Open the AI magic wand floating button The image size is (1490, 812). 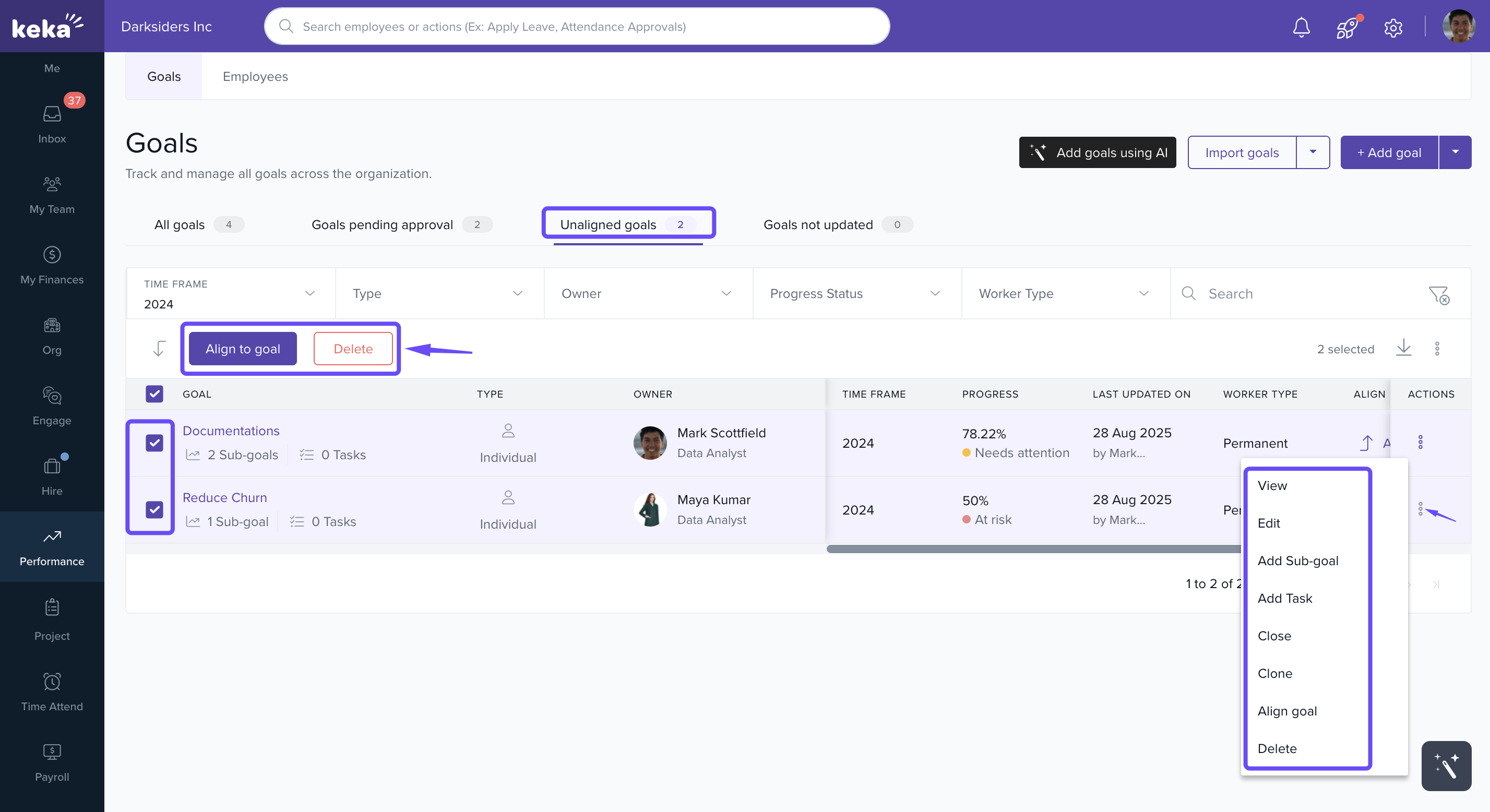pyautogui.click(x=1446, y=766)
